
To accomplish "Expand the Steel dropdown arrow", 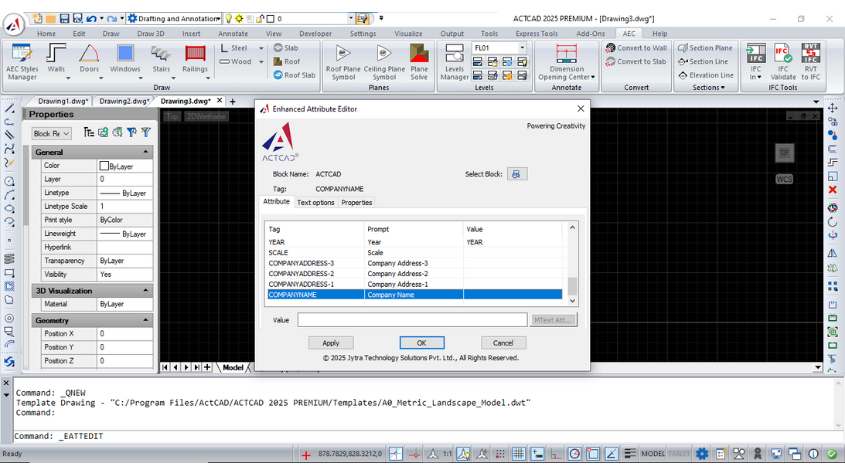I will [x=261, y=48].
